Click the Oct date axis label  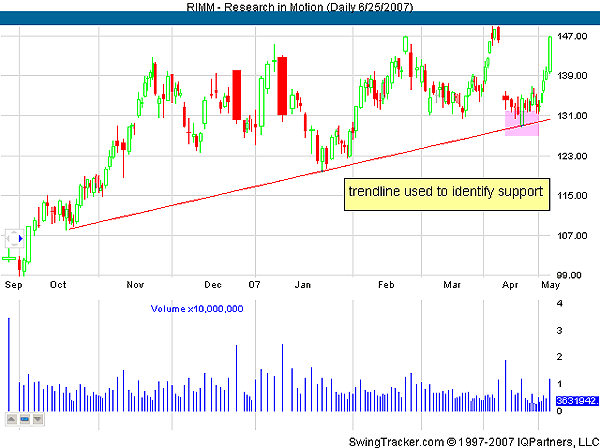(x=58, y=285)
